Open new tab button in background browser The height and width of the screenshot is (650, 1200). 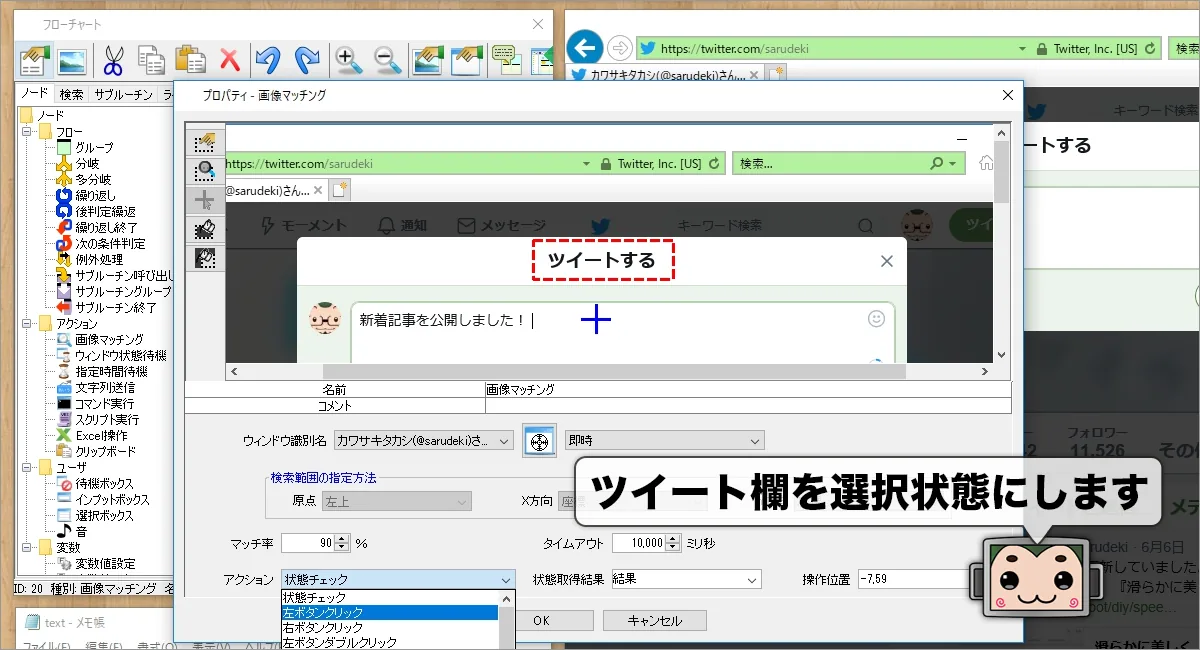coord(776,73)
